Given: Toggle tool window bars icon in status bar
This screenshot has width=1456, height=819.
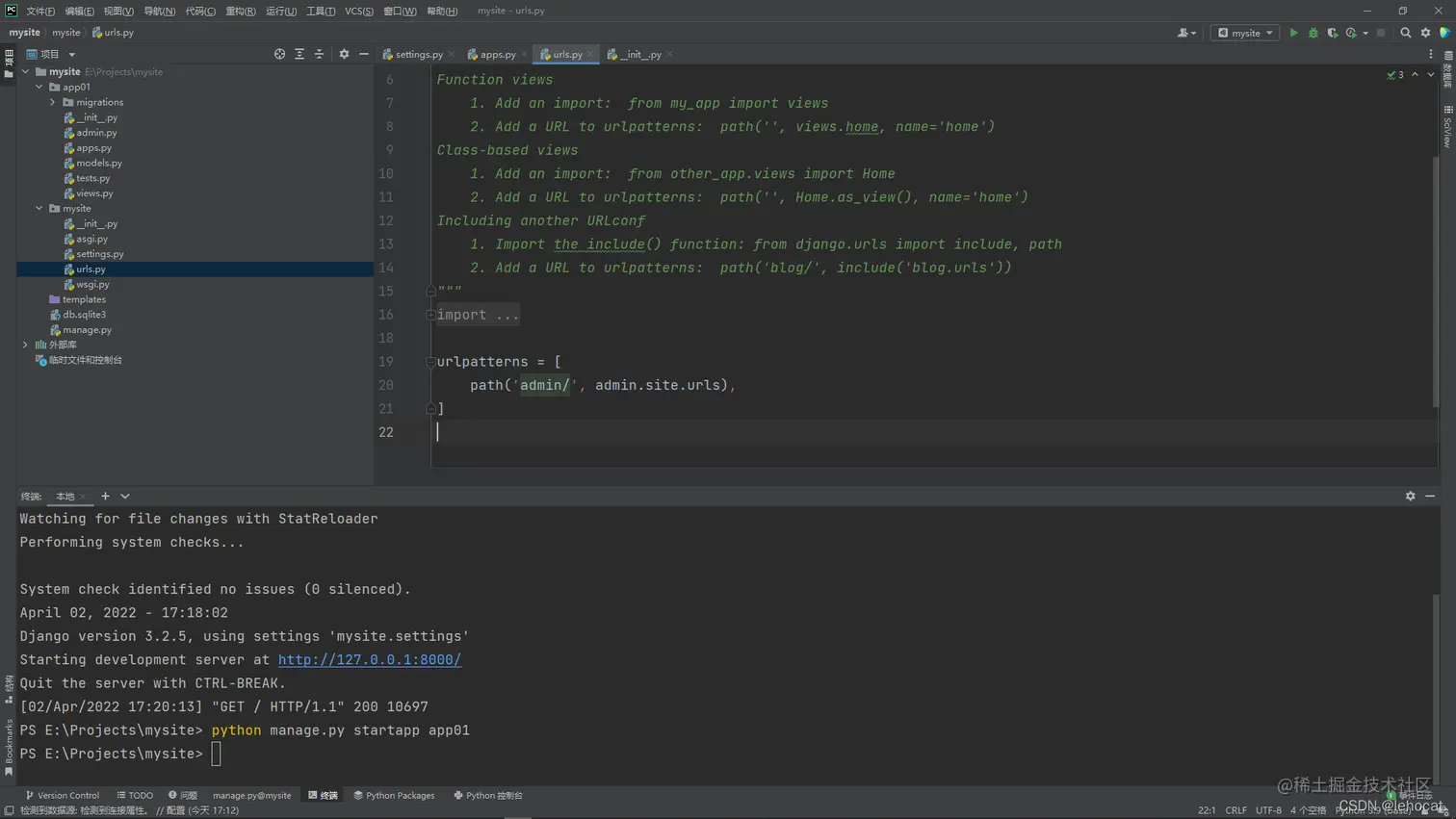Looking at the screenshot, I should tap(9, 810).
